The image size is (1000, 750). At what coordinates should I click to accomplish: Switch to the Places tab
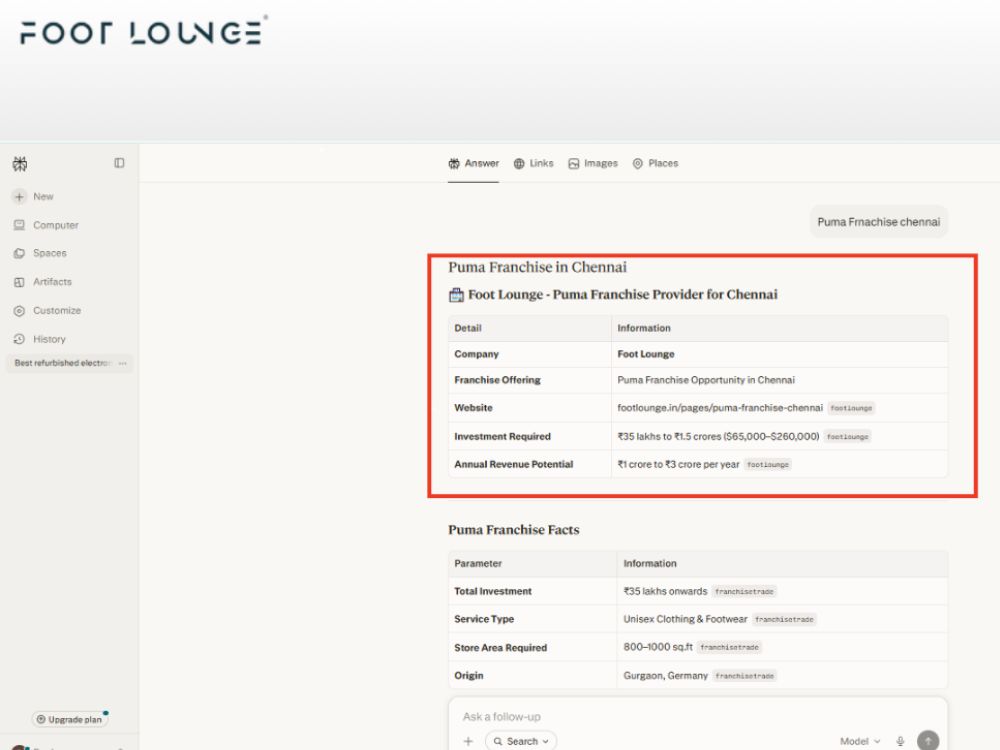[x=656, y=163]
